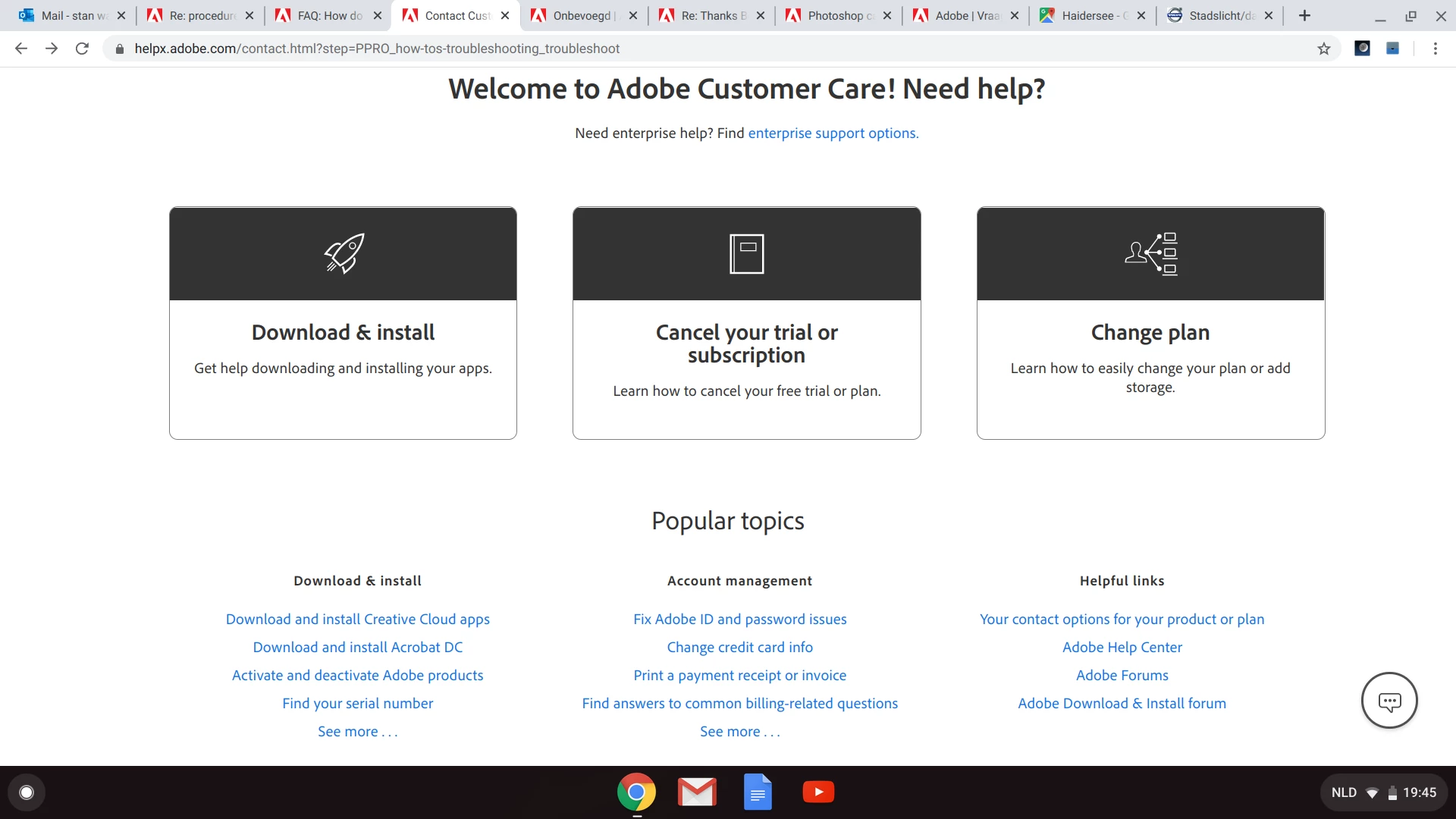Open Chrome's three-dot menu
1456x819 pixels.
pos(1435,49)
